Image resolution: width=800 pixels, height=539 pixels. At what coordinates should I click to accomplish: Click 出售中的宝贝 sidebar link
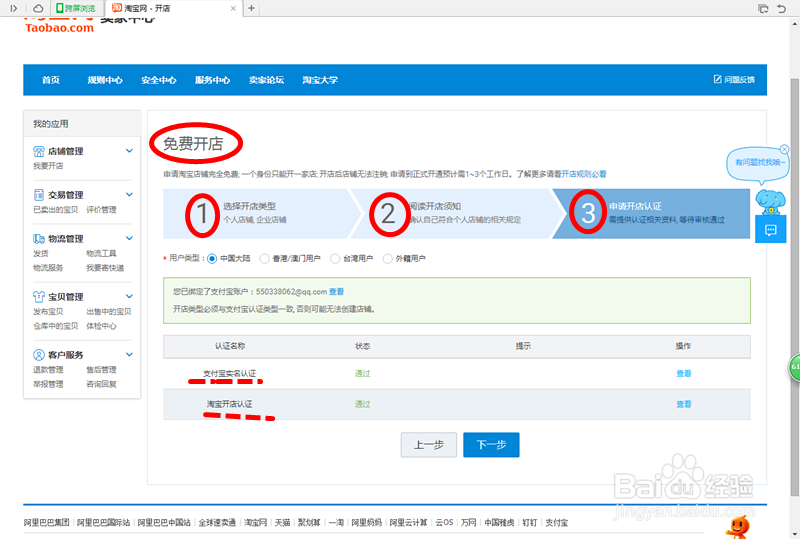(x=109, y=311)
